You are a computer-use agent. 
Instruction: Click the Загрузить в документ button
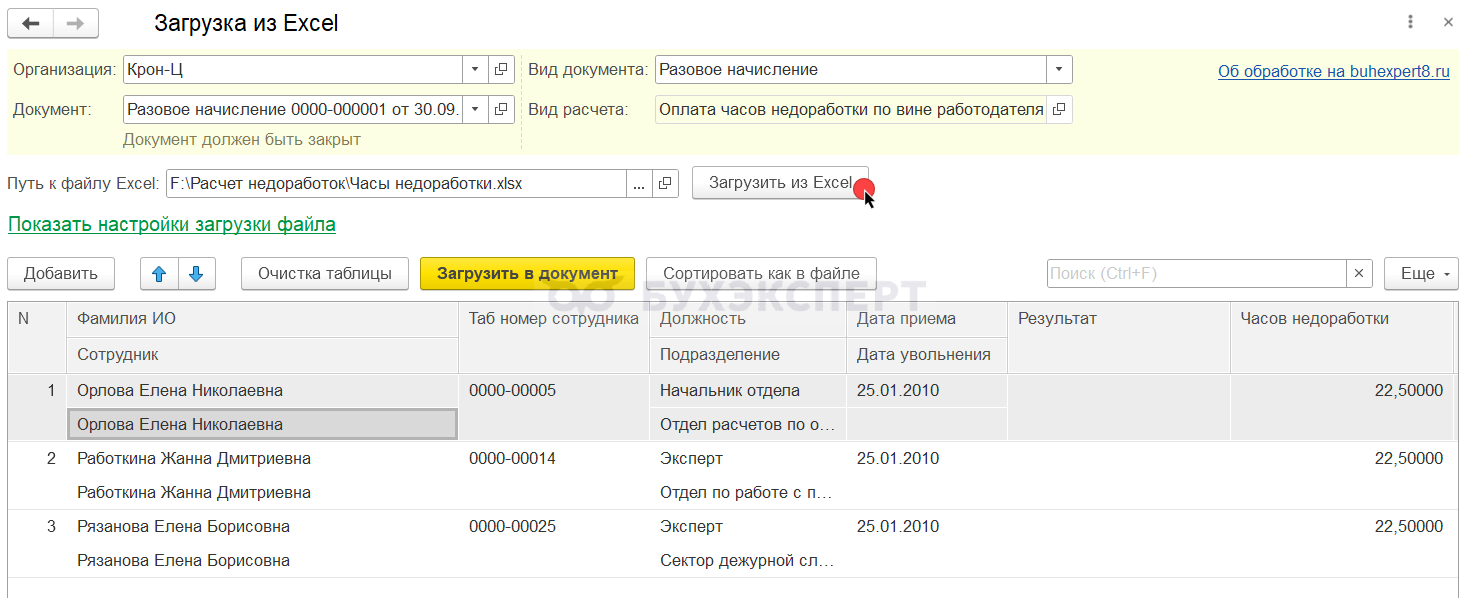click(527, 274)
